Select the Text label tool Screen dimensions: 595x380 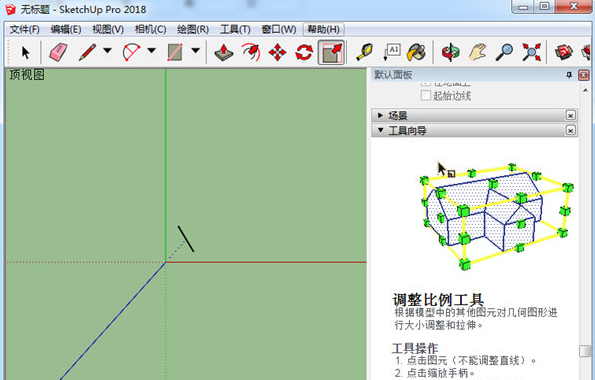coord(392,52)
